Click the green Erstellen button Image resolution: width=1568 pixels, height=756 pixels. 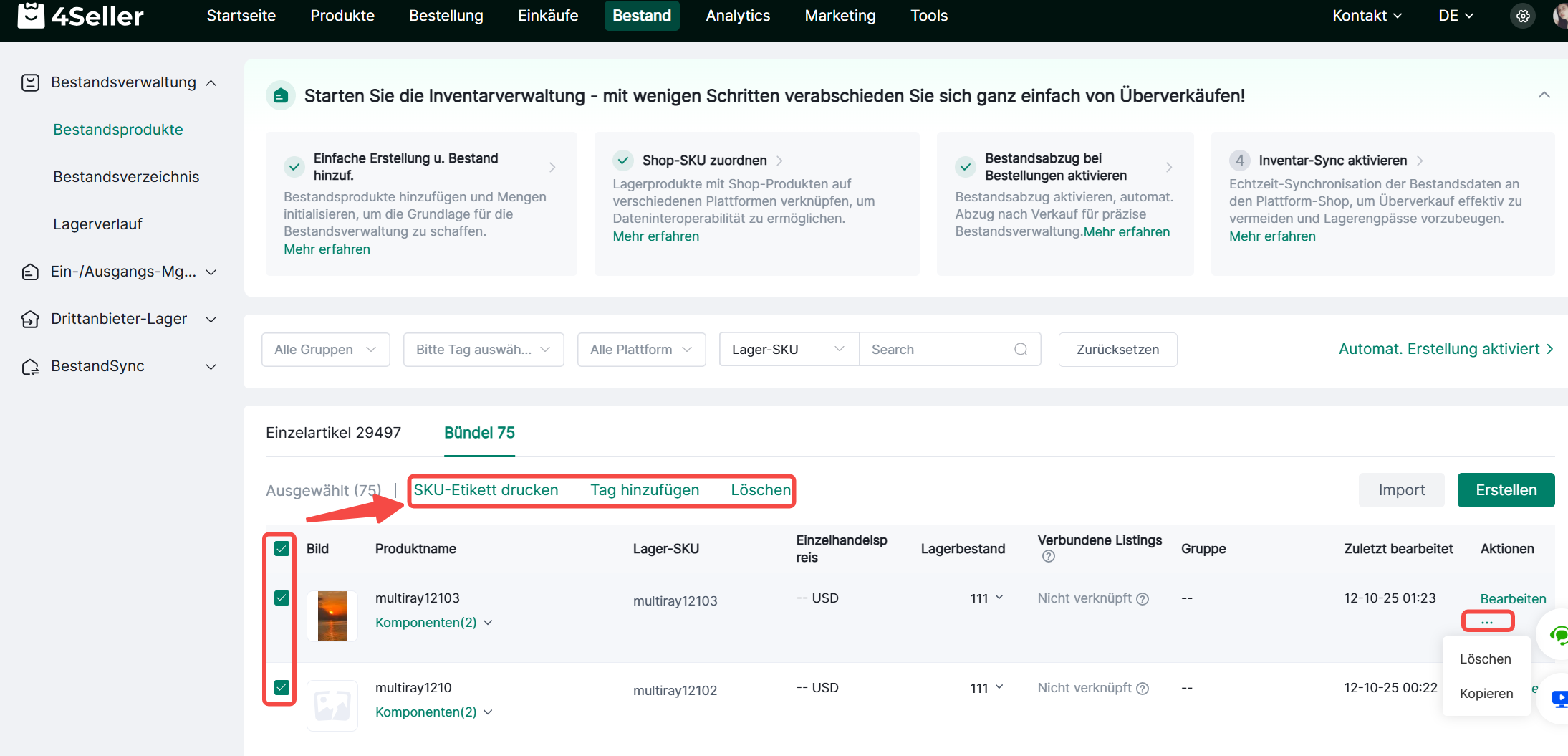1506,490
